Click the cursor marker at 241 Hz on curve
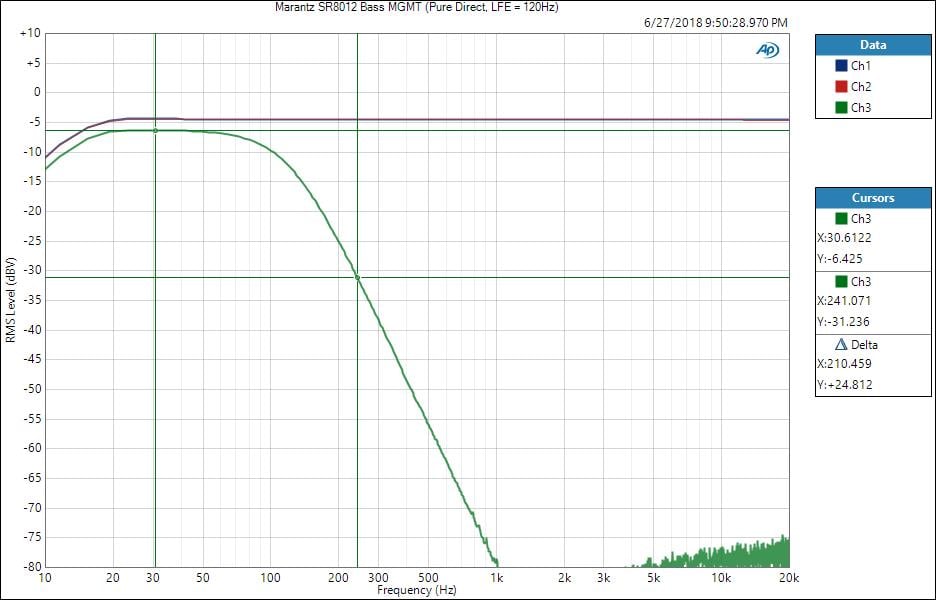 [x=357, y=278]
